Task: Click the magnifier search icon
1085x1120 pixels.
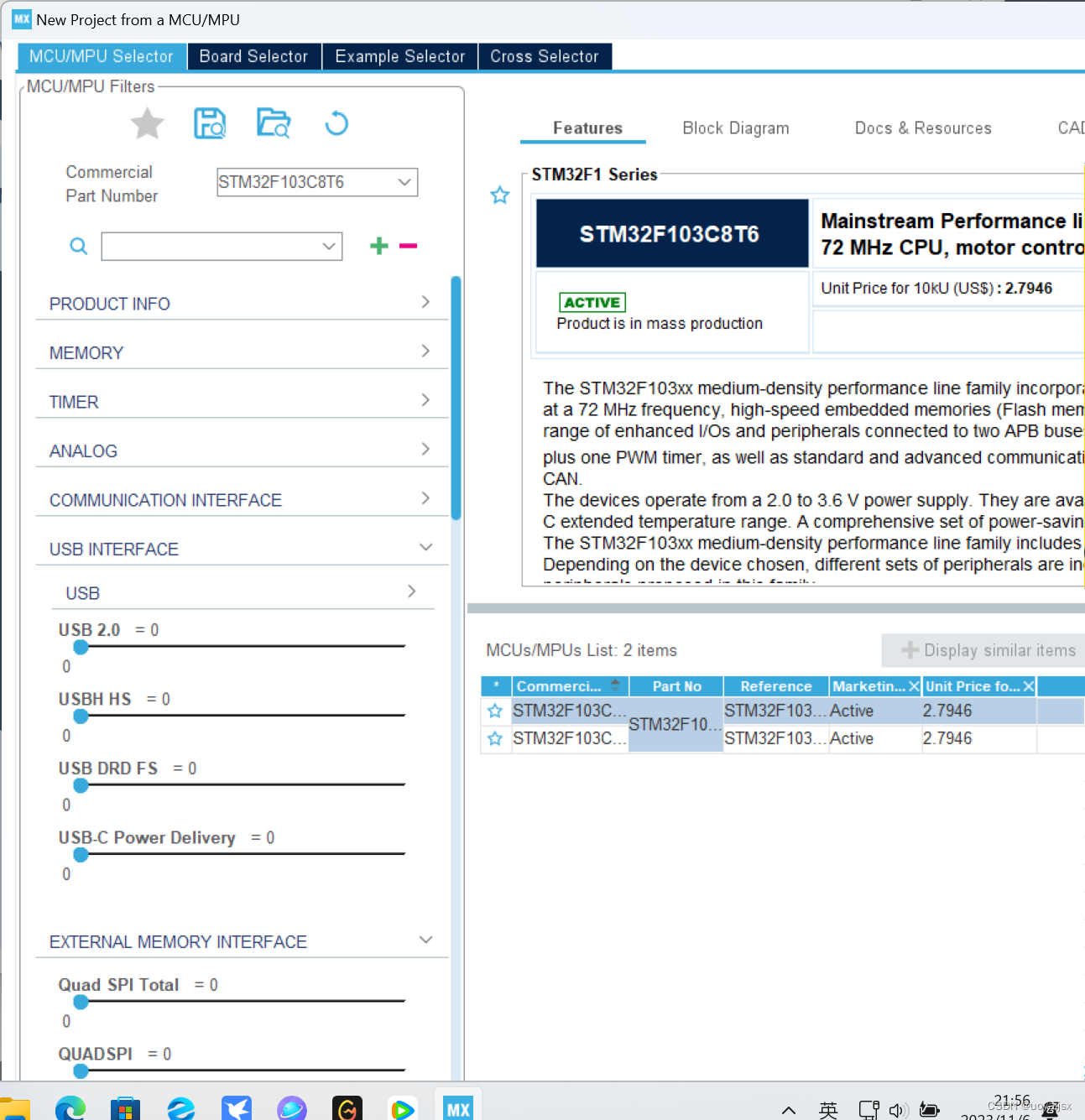Action: coord(79,246)
